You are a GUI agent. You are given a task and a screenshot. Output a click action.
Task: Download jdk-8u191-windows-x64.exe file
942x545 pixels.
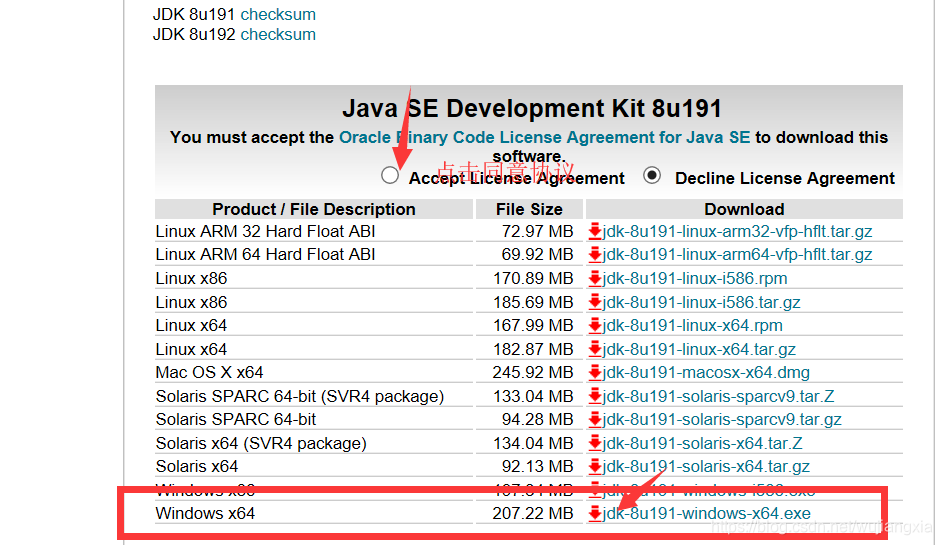point(706,514)
